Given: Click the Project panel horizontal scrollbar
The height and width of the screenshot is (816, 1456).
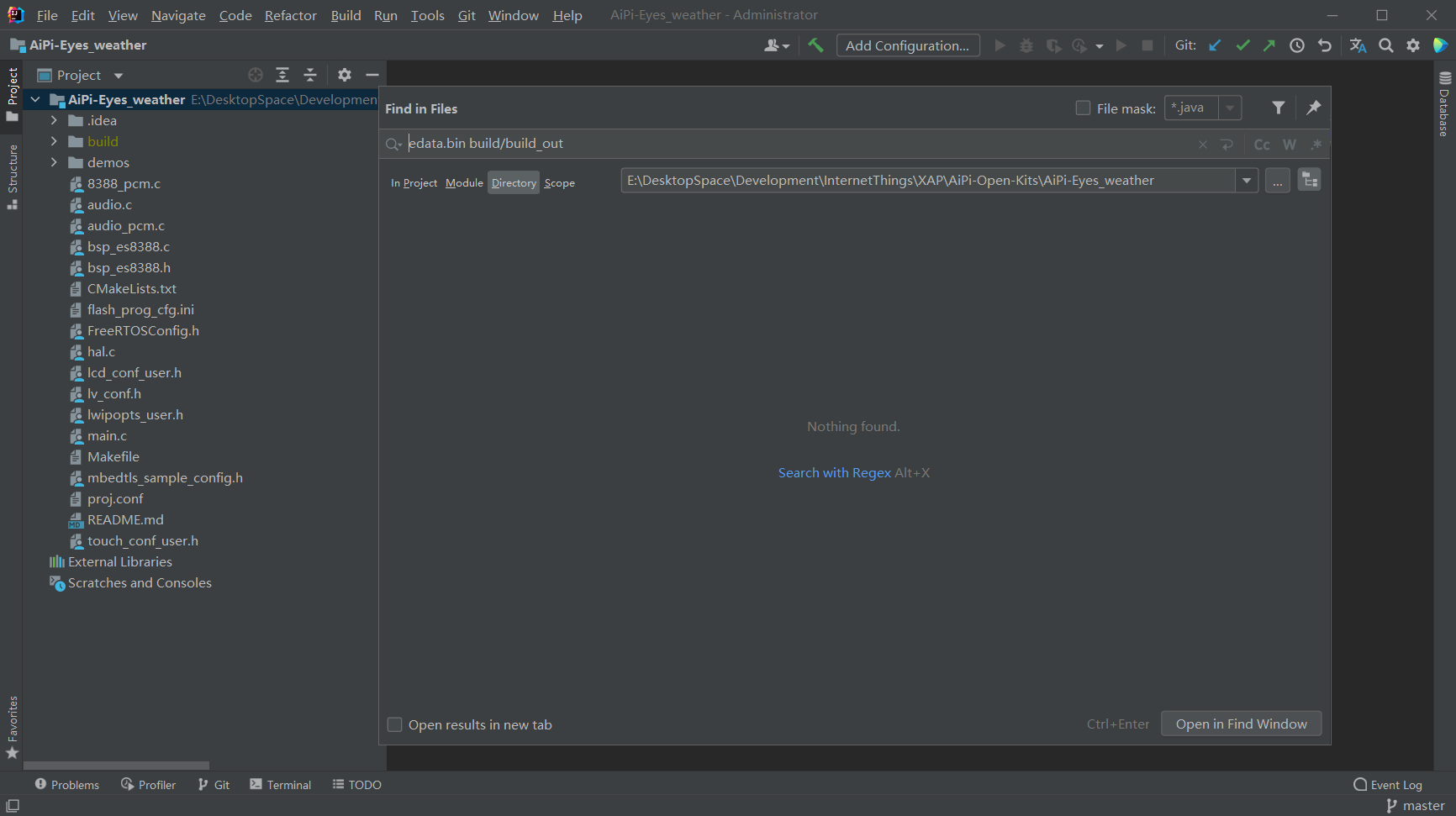Looking at the screenshot, I should pyautogui.click(x=116, y=766).
